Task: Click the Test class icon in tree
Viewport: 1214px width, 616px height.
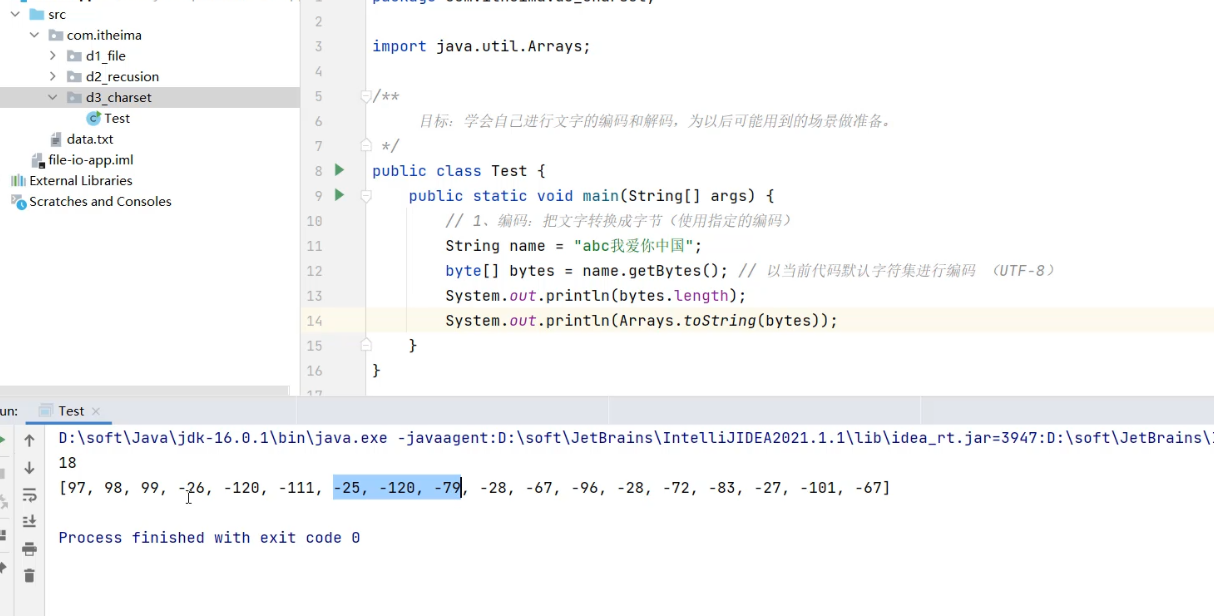Action: 94,118
